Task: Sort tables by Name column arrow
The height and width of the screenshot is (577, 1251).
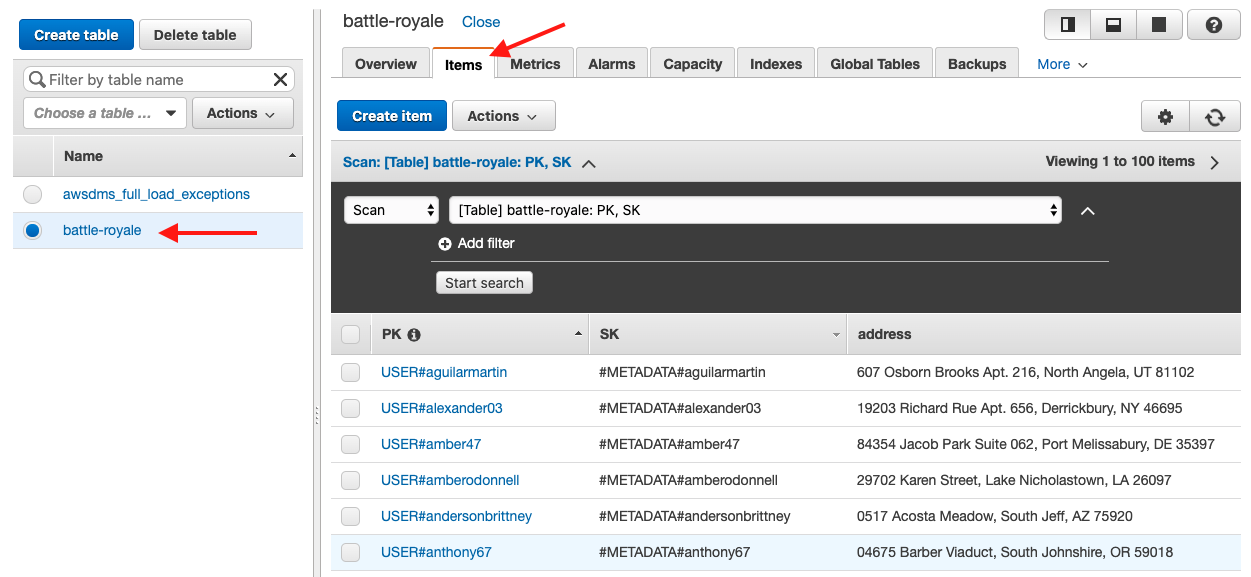Action: tap(292, 156)
